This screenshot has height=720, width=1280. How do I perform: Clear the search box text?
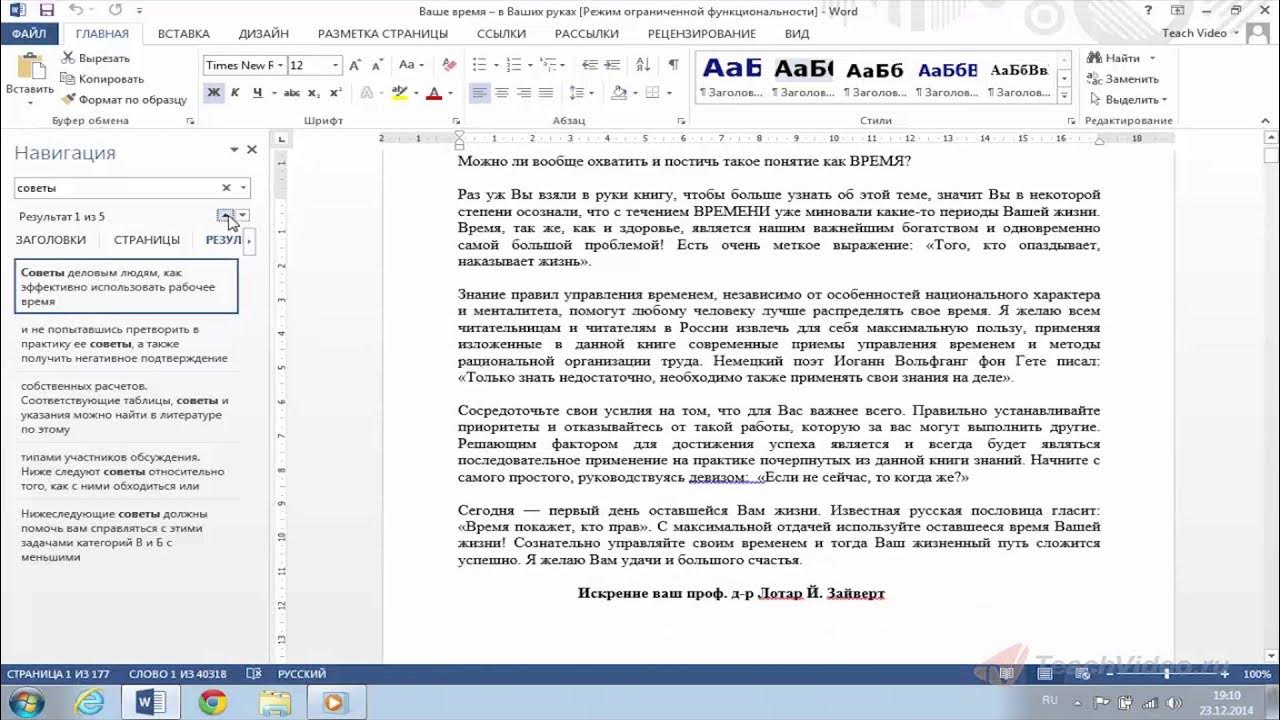(x=226, y=188)
